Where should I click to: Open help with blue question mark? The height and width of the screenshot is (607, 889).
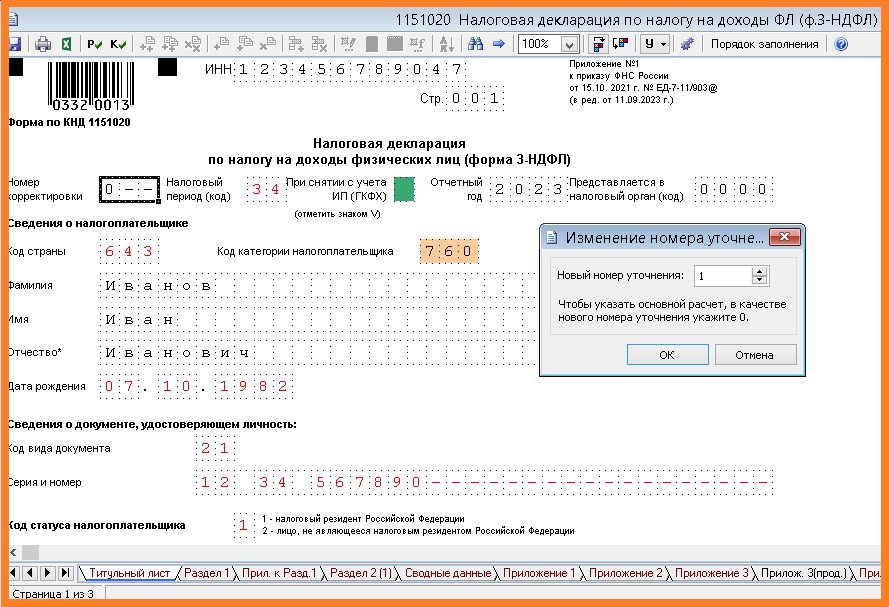[841, 44]
